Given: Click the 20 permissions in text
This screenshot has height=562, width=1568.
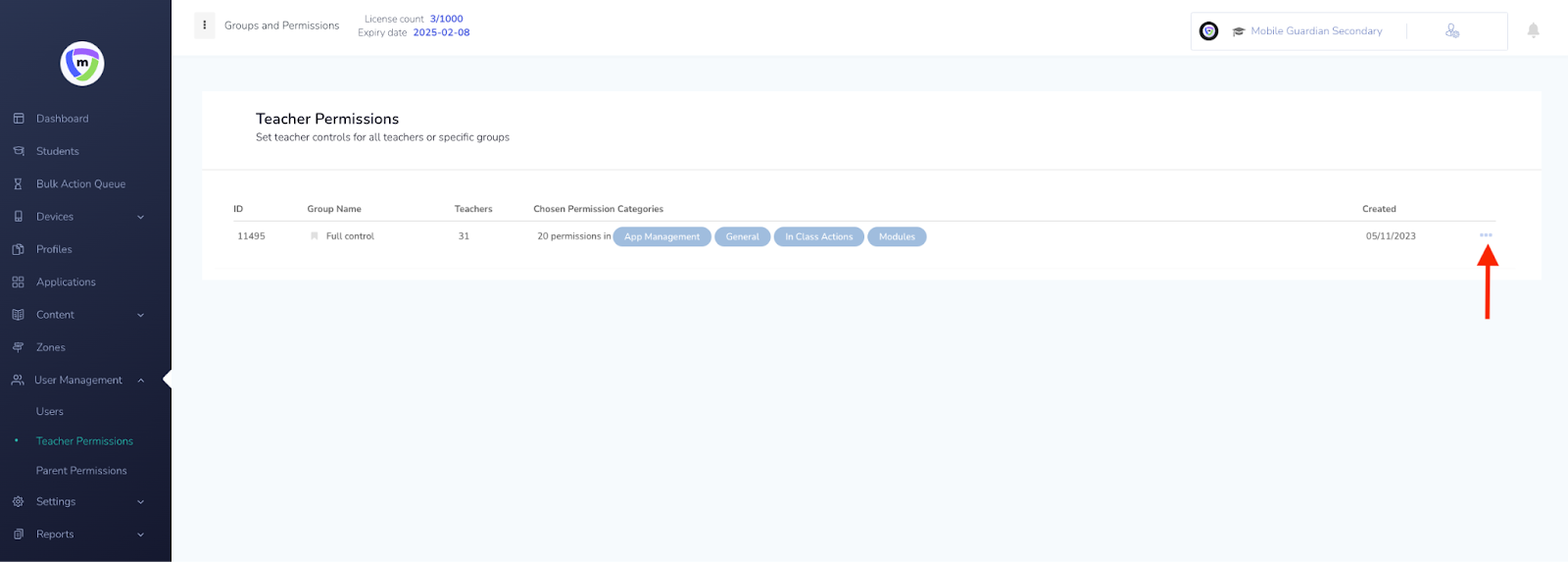Looking at the screenshot, I should point(573,236).
